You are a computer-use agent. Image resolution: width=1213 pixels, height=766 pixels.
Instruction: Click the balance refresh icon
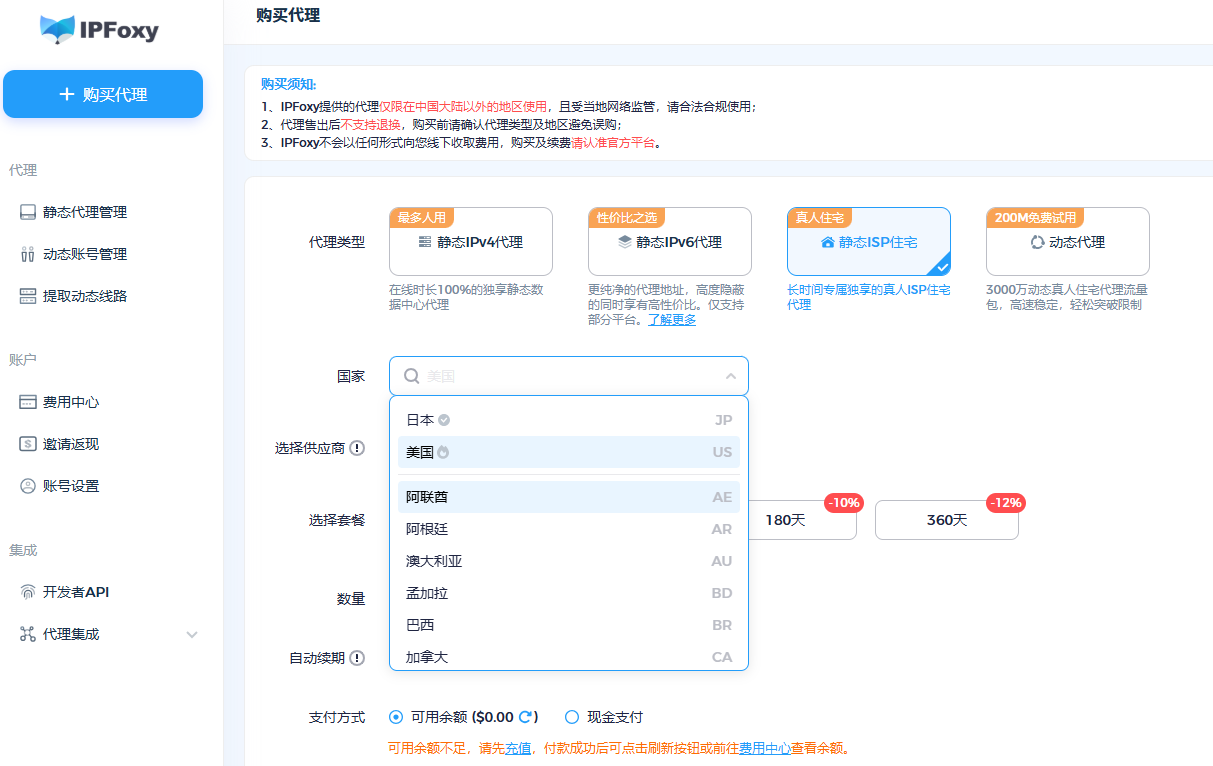[x=525, y=717]
